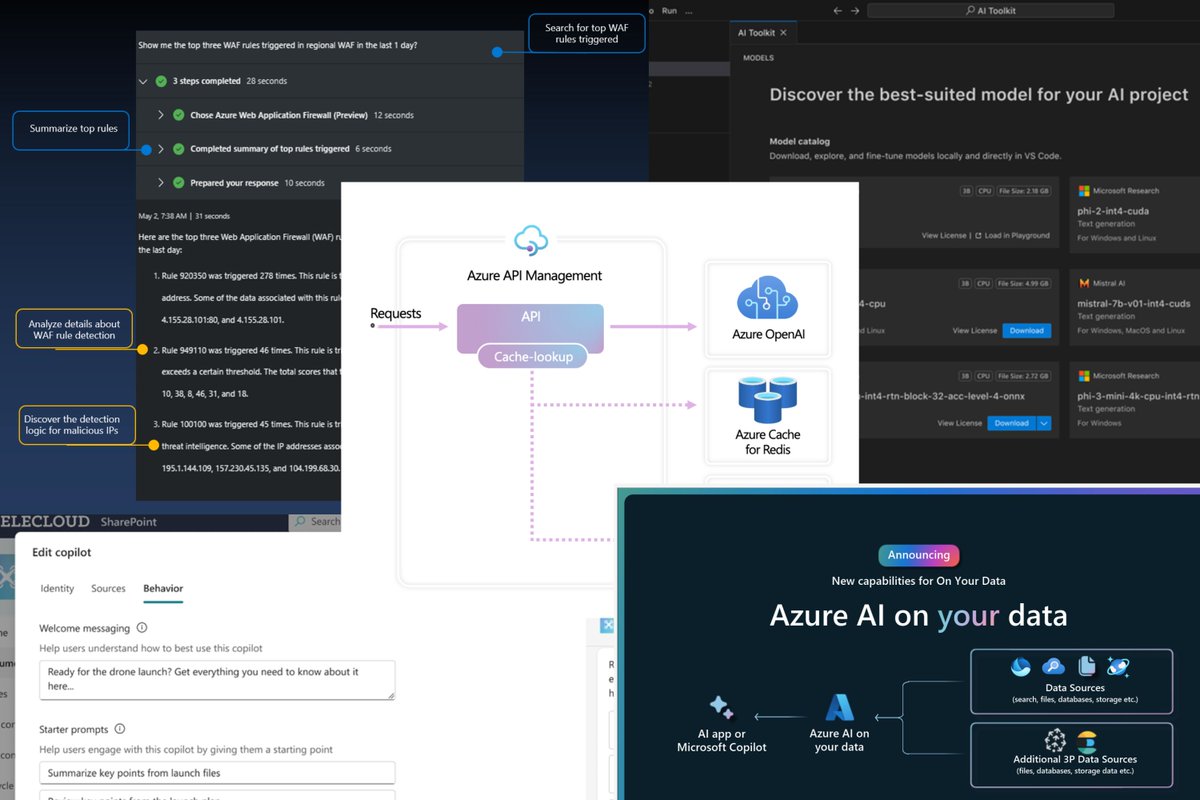Click the 'Requests' label in diagram
This screenshot has height=800, width=1200.
tap(396, 313)
